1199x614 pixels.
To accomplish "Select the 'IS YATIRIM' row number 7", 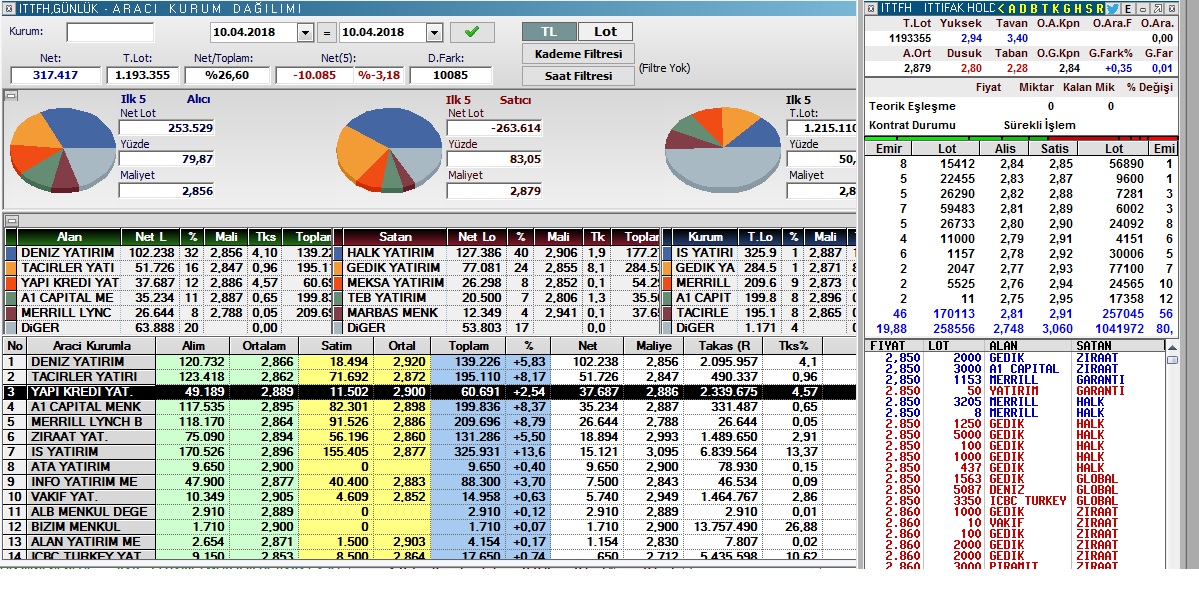I will (428, 451).
